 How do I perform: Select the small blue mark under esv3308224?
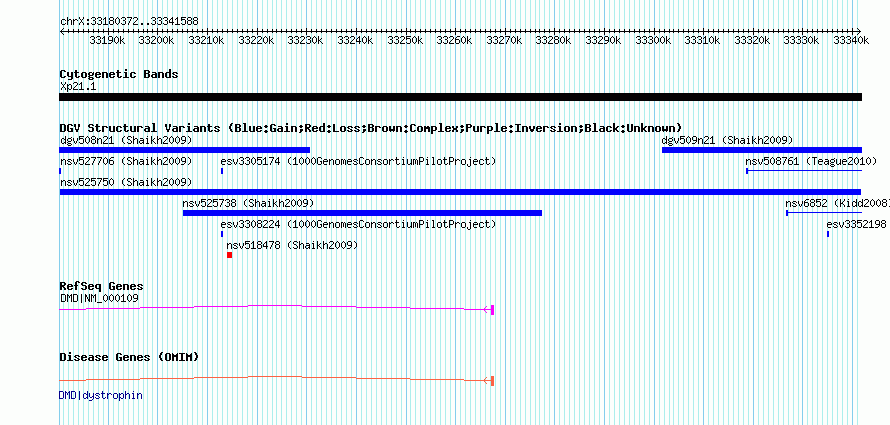click(x=222, y=234)
